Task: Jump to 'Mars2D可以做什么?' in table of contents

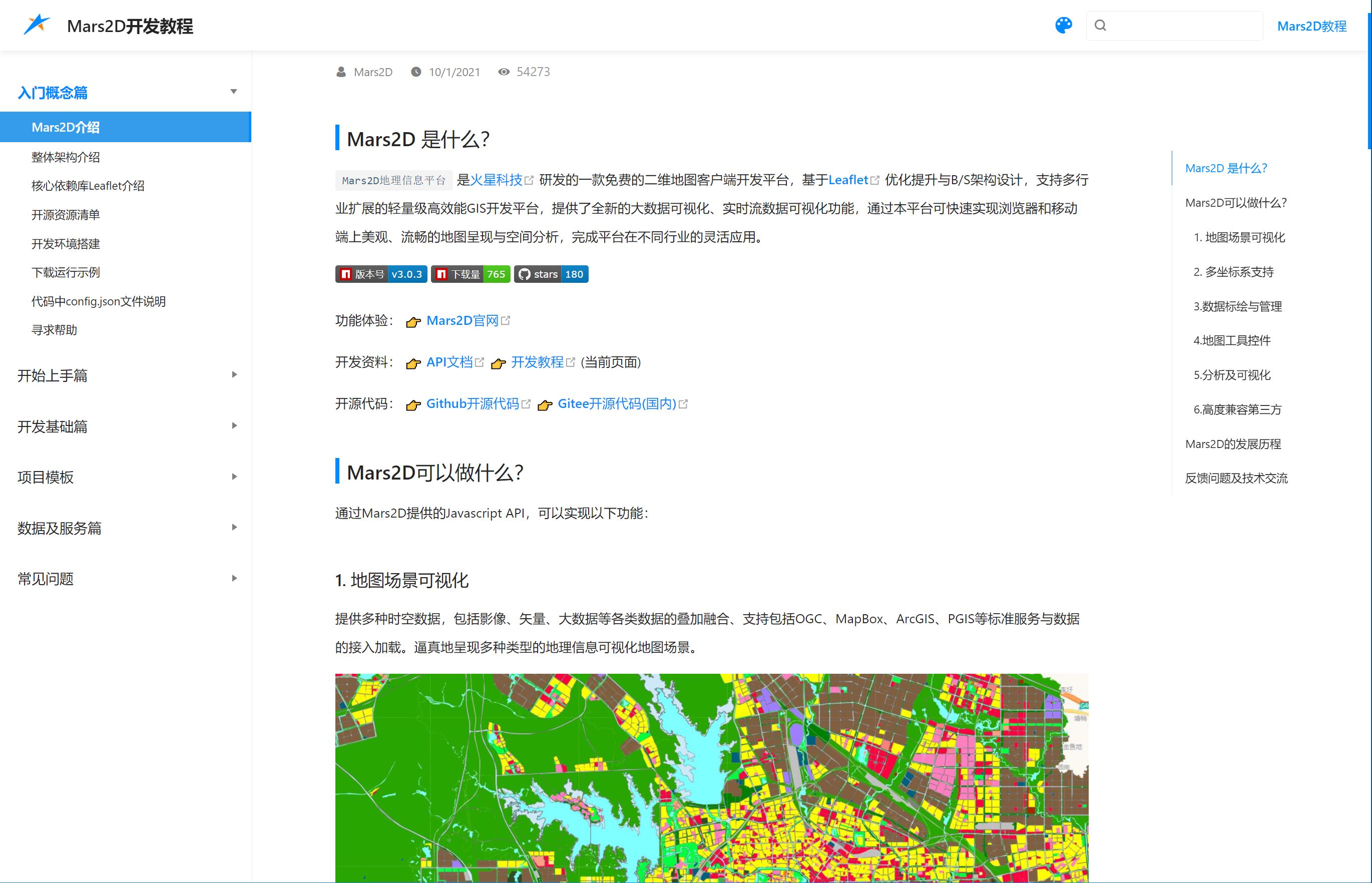Action: click(1235, 202)
